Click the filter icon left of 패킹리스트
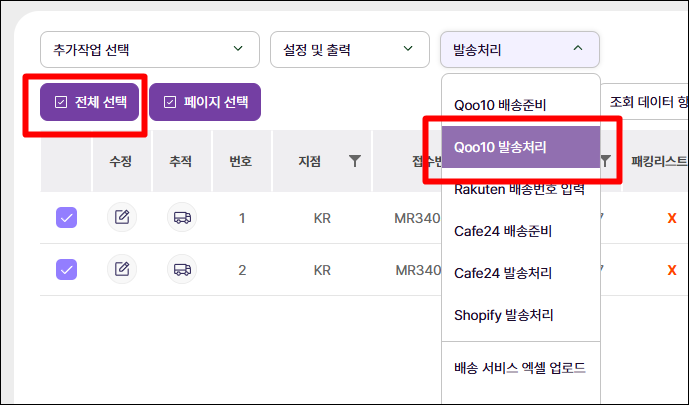The image size is (689, 405). (606, 161)
